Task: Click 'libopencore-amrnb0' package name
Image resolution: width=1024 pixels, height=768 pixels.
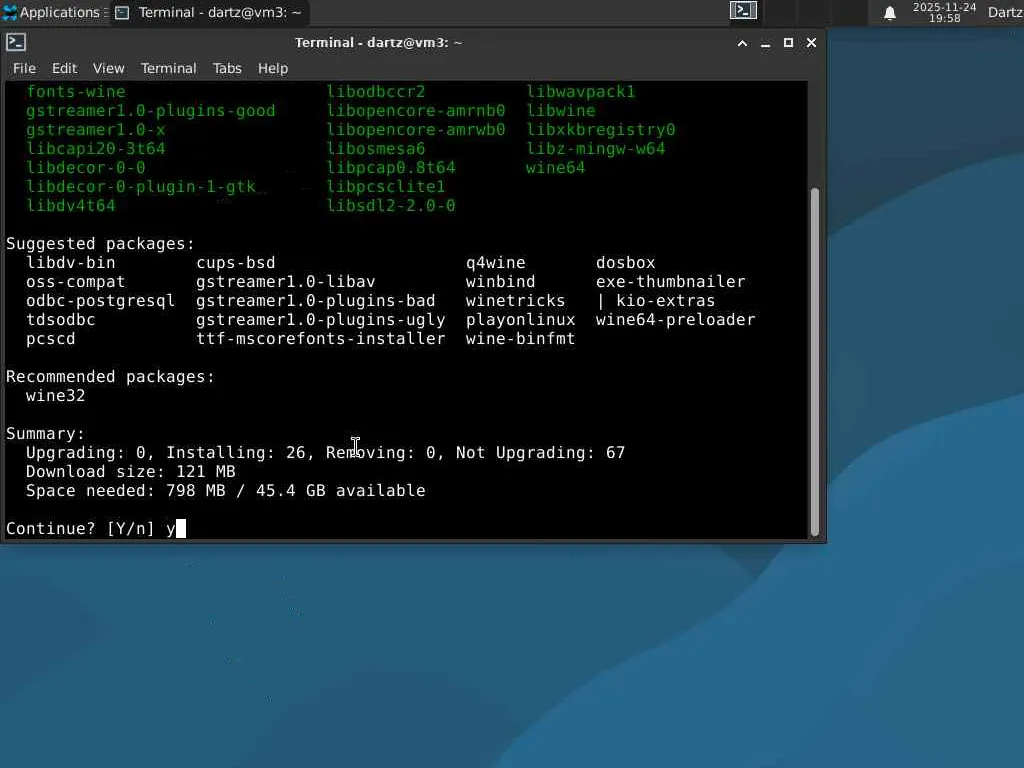Action: tap(416, 111)
